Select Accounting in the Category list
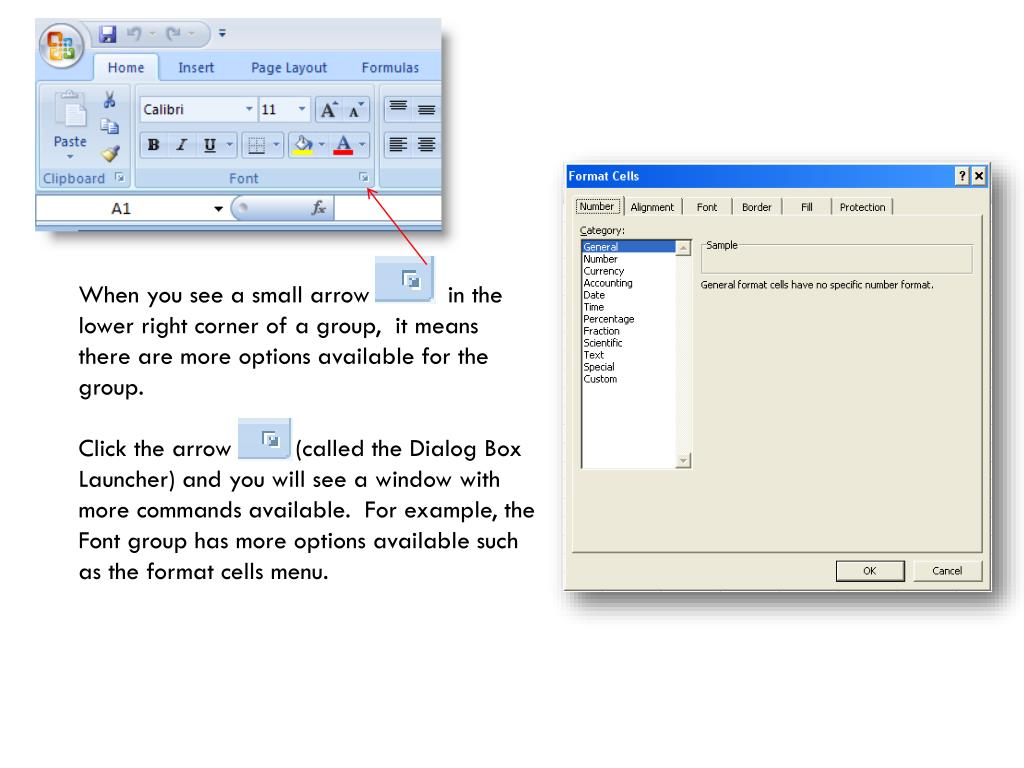Screen dimensions: 1024x768 click(x=629, y=283)
